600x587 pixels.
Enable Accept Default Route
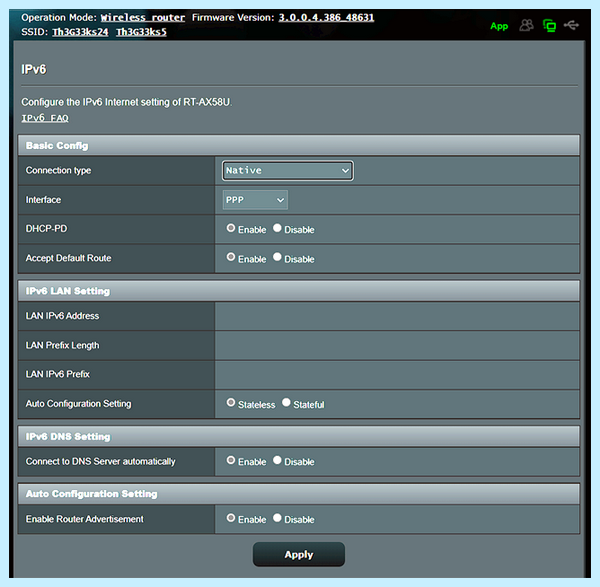point(231,257)
